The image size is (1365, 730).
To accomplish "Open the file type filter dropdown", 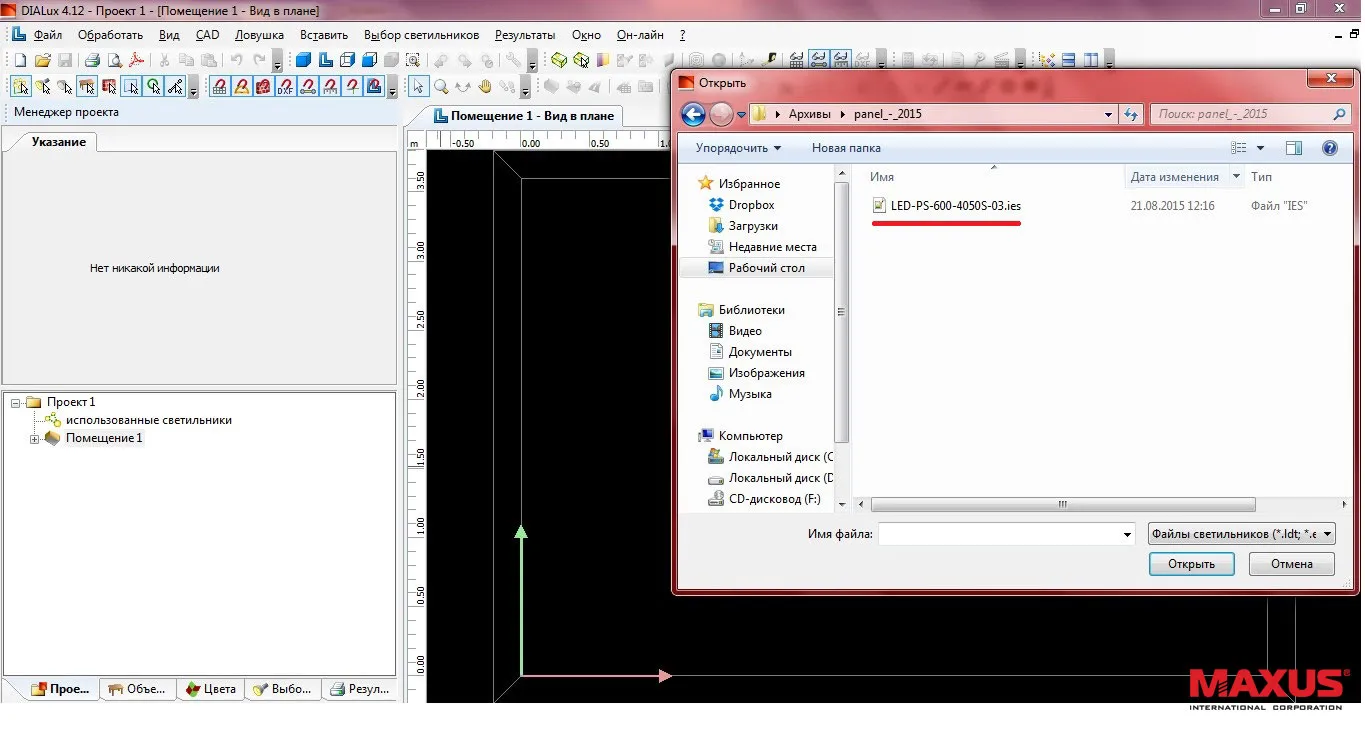I will pyautogui.click(x=1242, y=534).
